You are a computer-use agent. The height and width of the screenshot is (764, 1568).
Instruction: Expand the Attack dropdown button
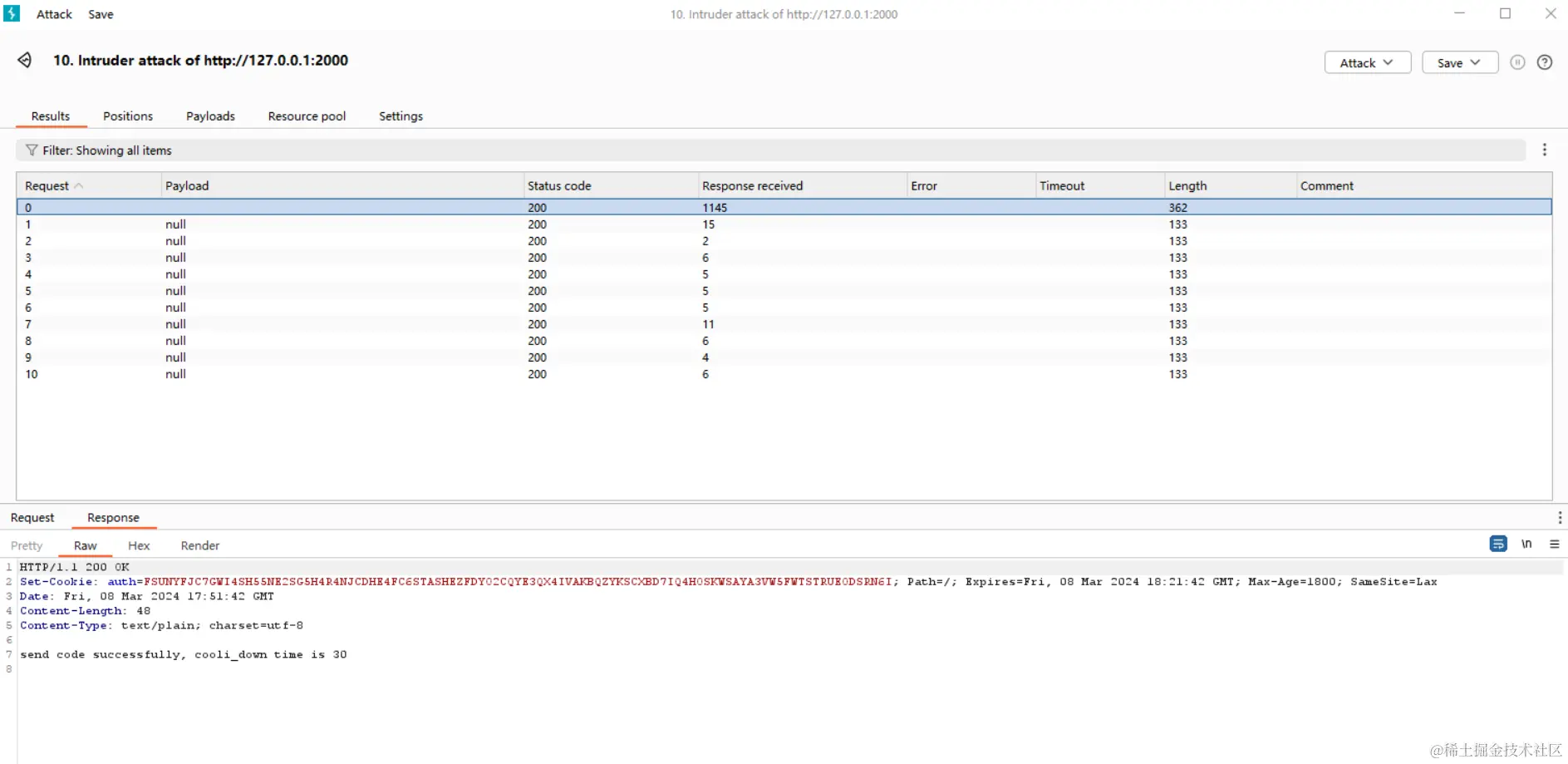[1367, 62]
